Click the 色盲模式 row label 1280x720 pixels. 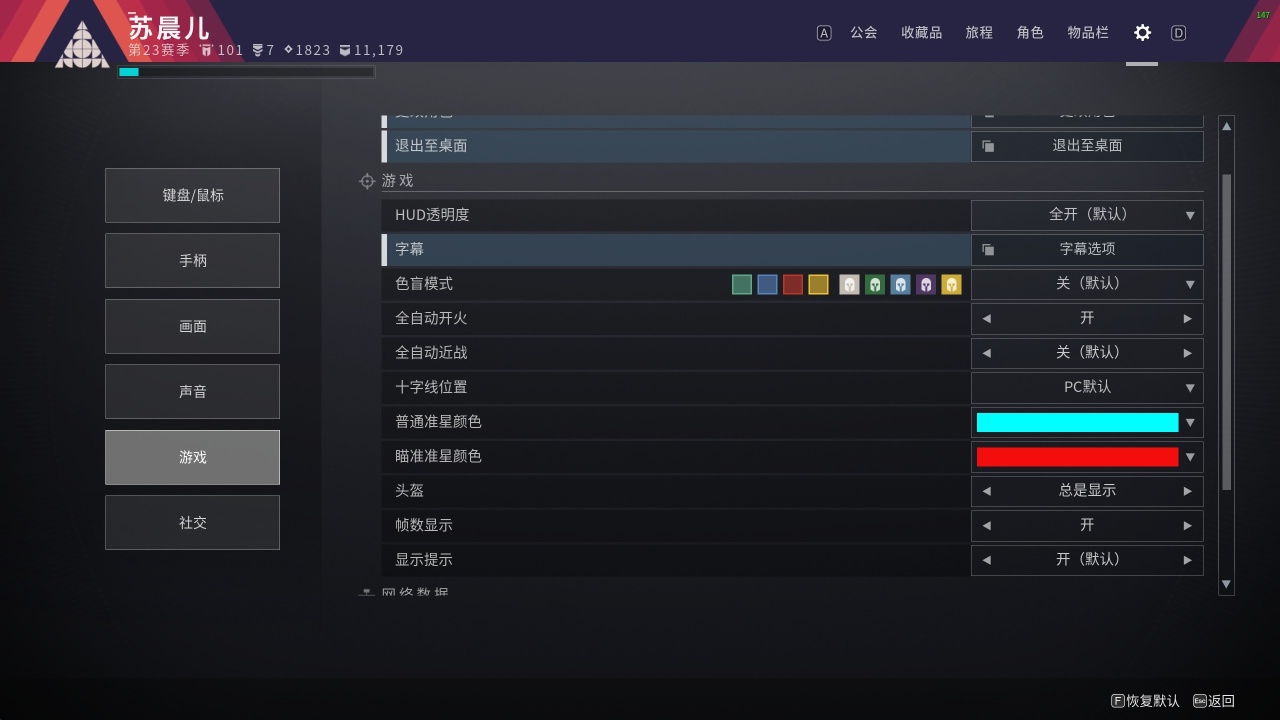coord(424,284)
